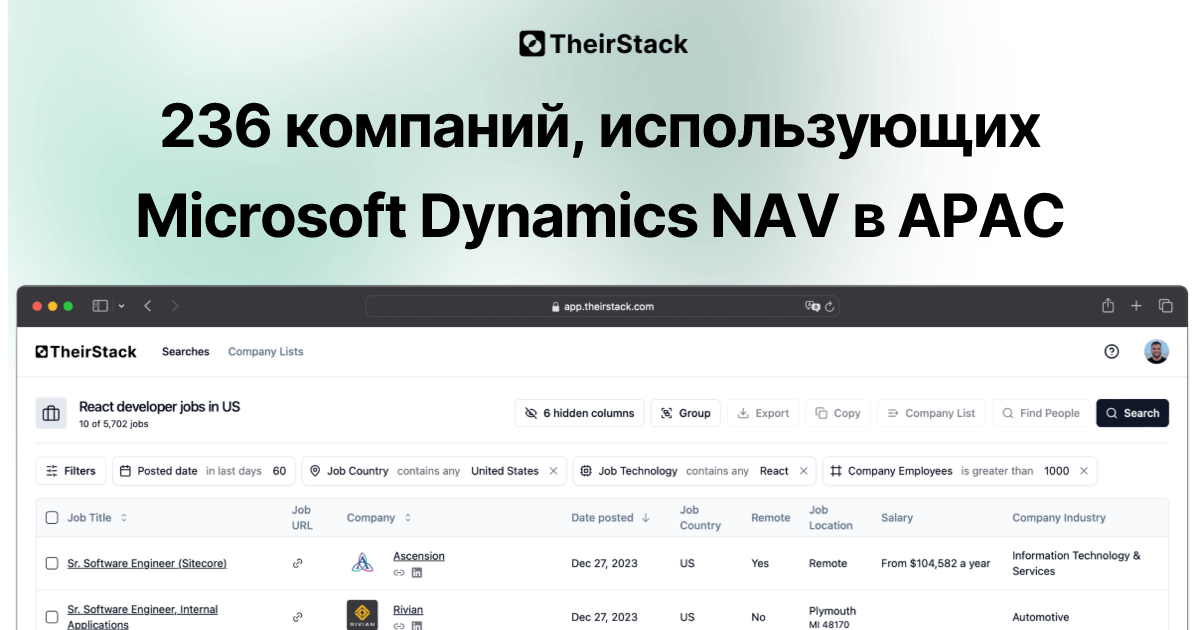Open Ascension website link icon
The width and height of the screenshot is (1200, 630).
tap(399, 573)
